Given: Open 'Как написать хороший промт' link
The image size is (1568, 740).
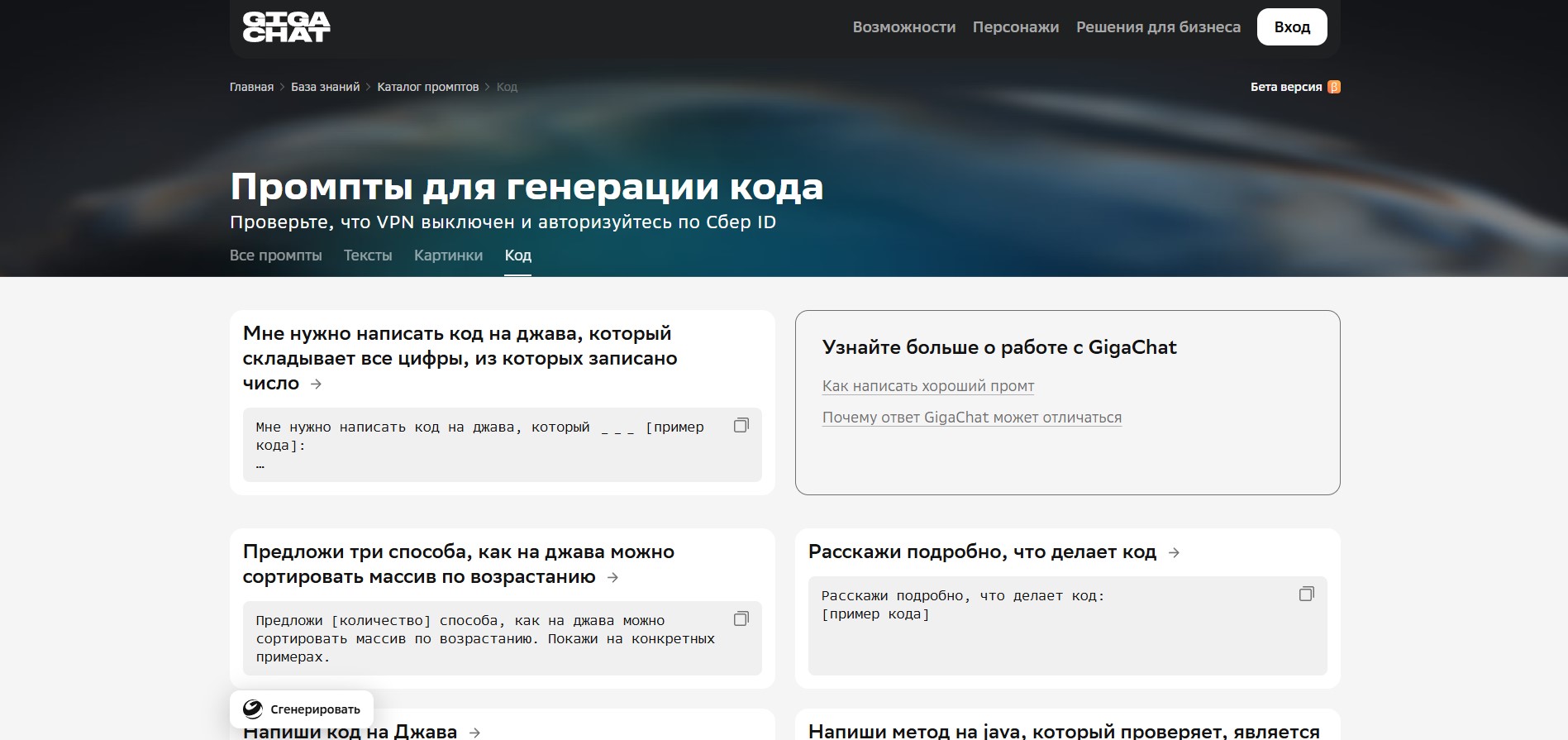Looking at the screenshot, I should 928,386.
